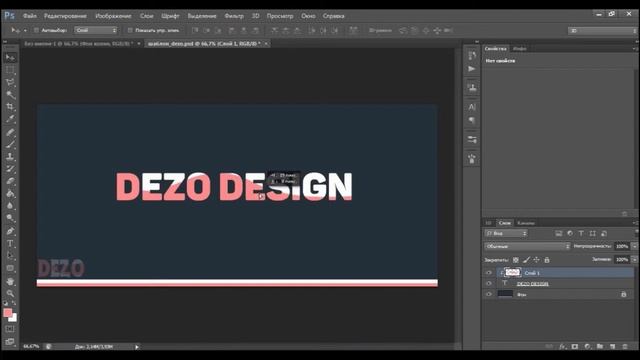Open the Вид layer filter dropdown
This screenshot has height=360, width=640.
point(506,233)
